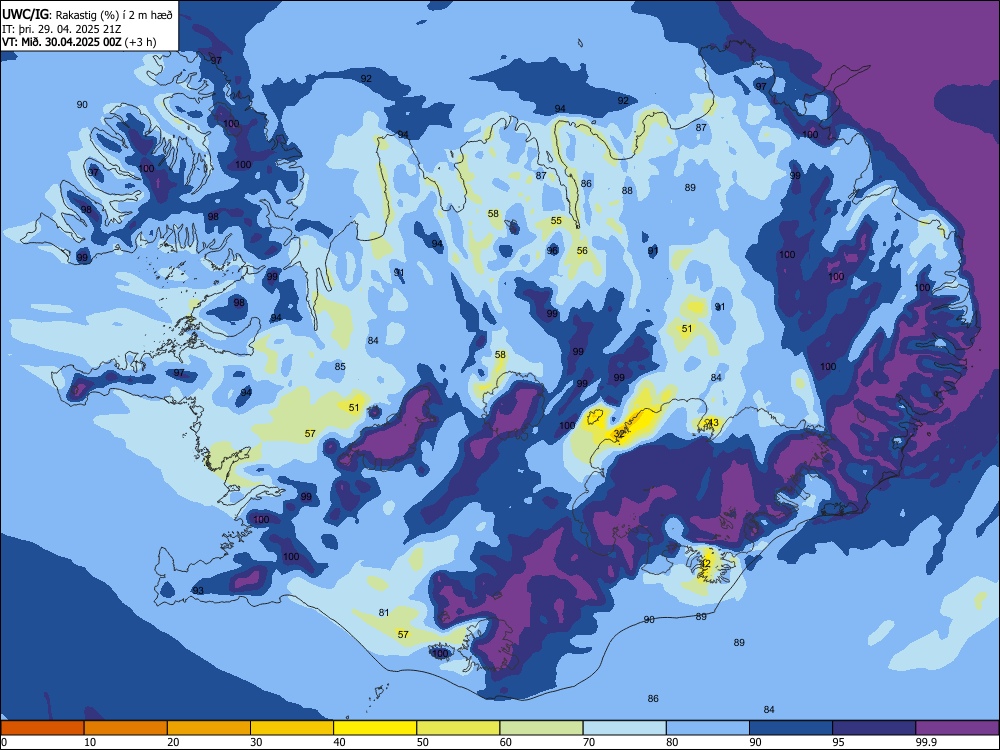The height and width of the screenshot is (750, 1000).
Task: Click the legend tick label 60
Action: [x=506, y=742]
